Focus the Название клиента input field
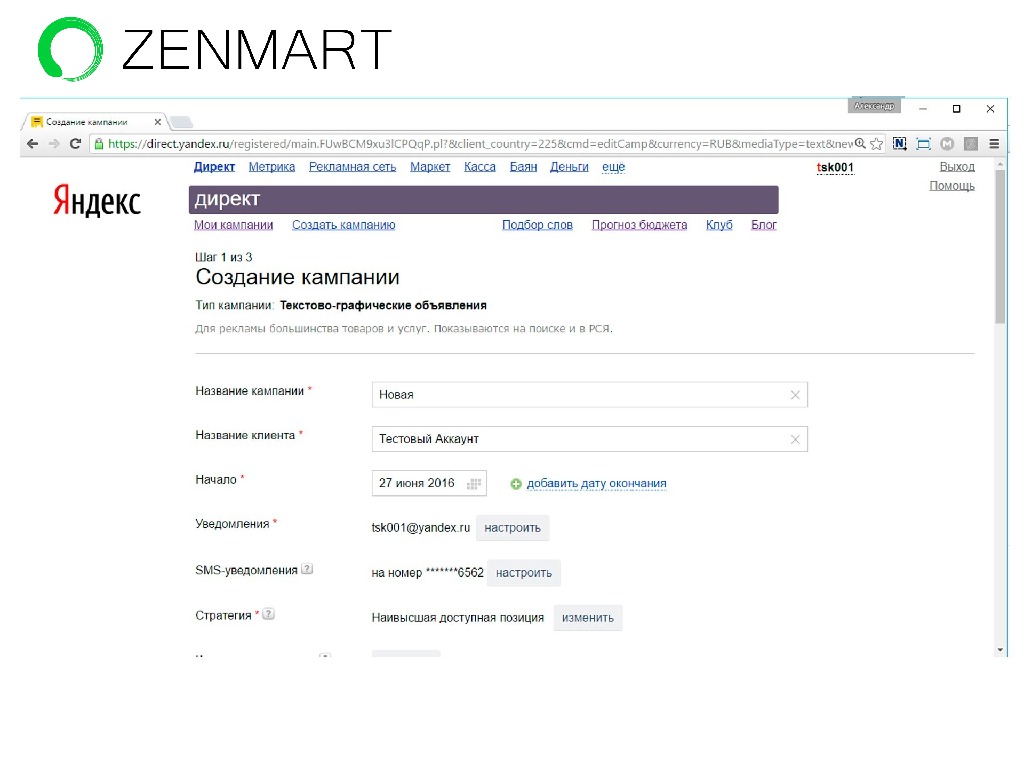 [x=590, y=440]
